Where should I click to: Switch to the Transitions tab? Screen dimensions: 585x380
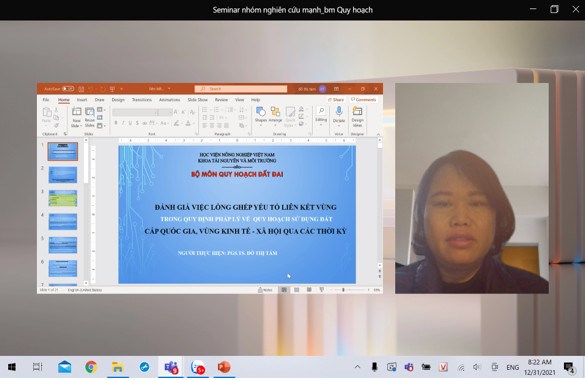(x=142, y=100)
